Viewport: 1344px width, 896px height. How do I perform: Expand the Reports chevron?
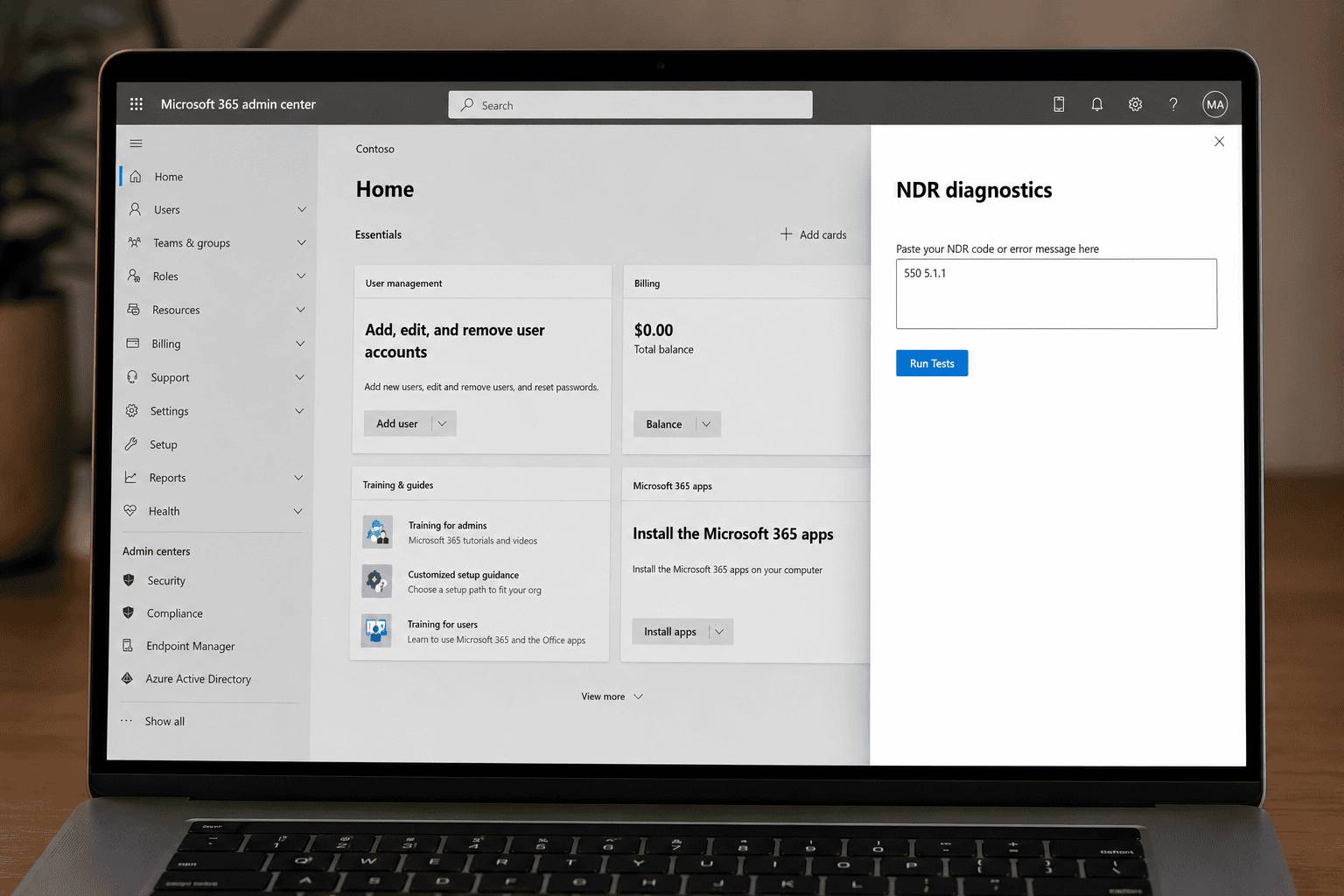[298, 477]
